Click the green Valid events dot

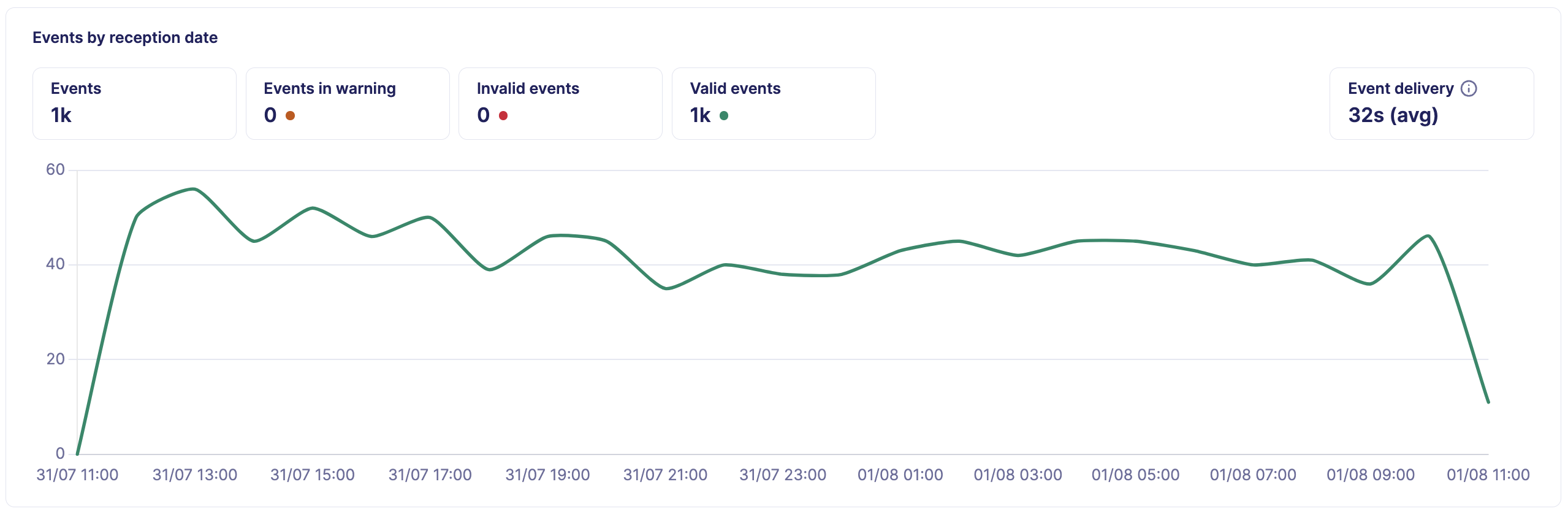(725, 115)
